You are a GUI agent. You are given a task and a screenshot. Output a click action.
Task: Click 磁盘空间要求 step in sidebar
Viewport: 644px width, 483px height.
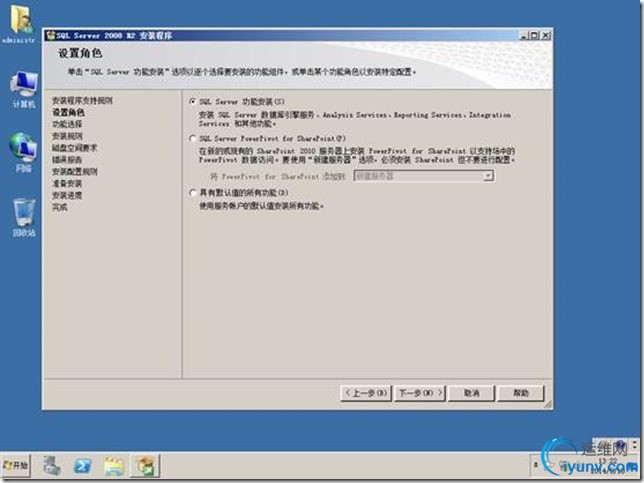pos(74,148)
